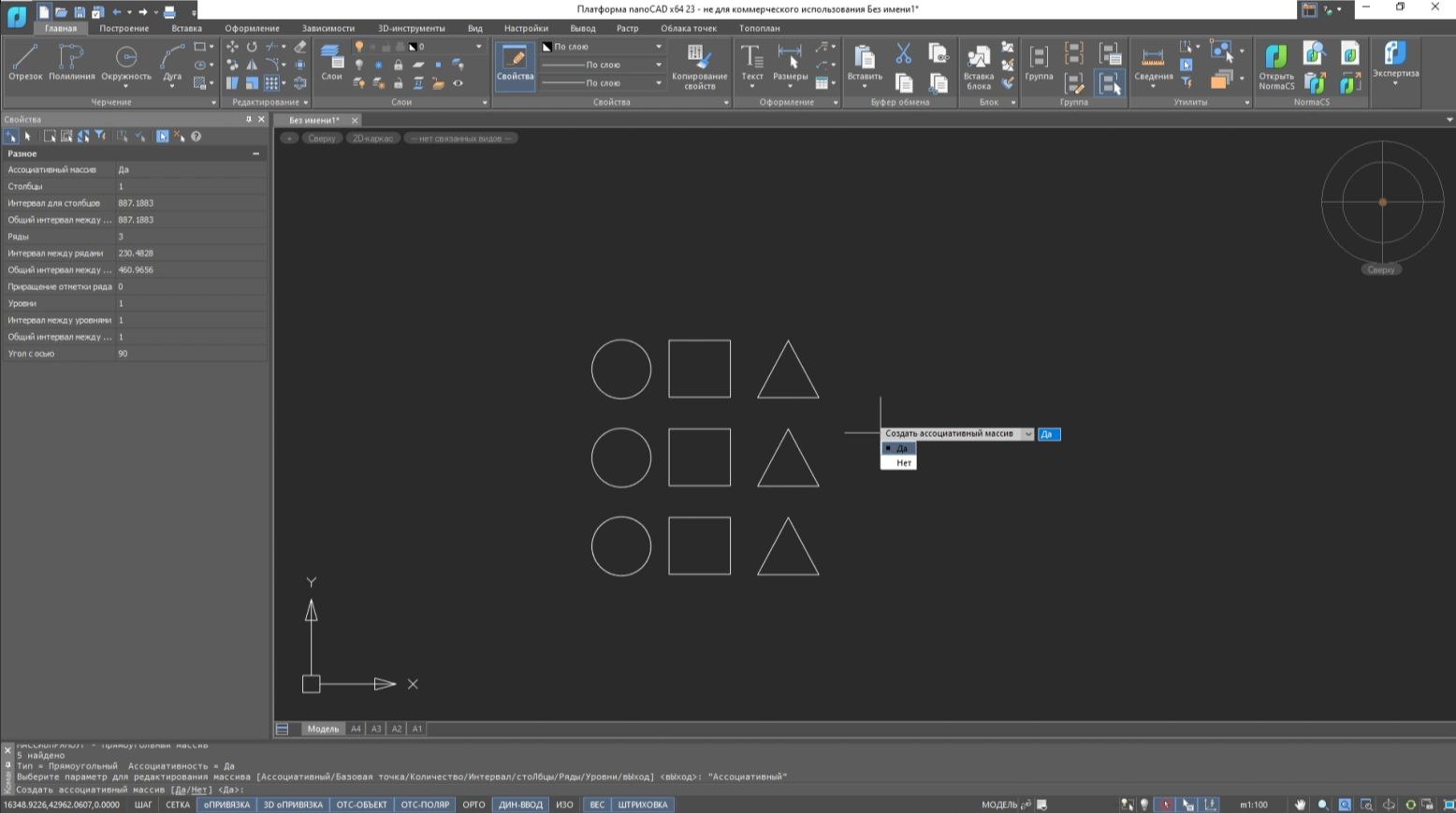Switch to the A4 layout tab

click(356, 729)
